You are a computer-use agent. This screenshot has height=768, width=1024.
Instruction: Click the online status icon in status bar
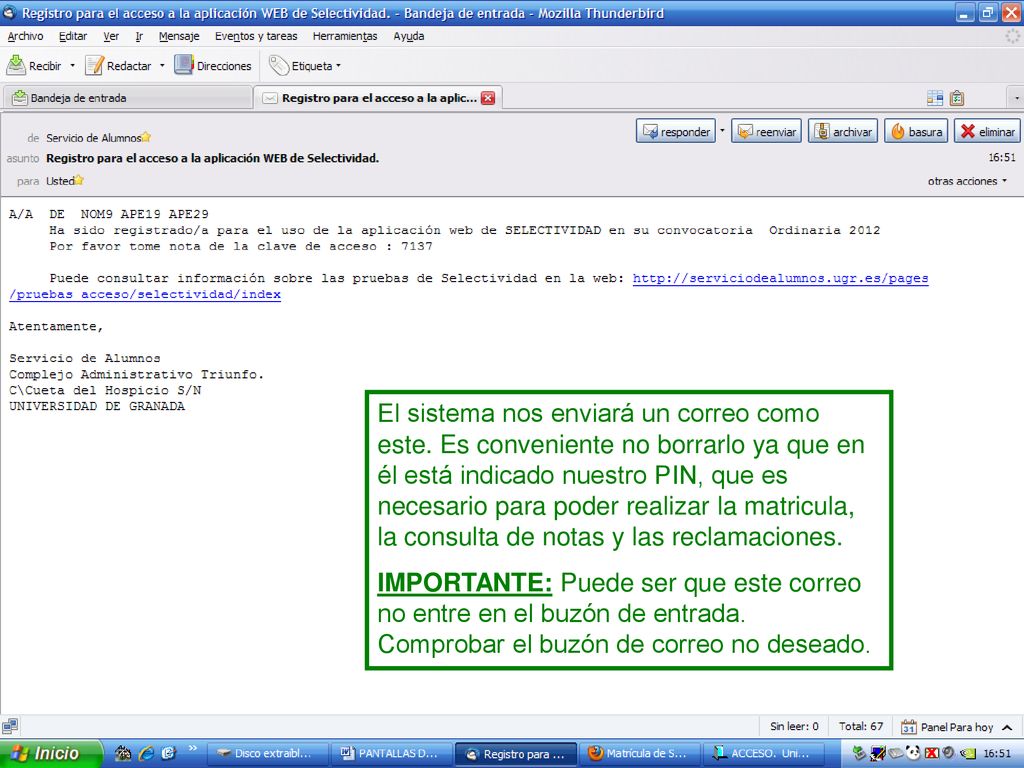[x=10, y=726]
